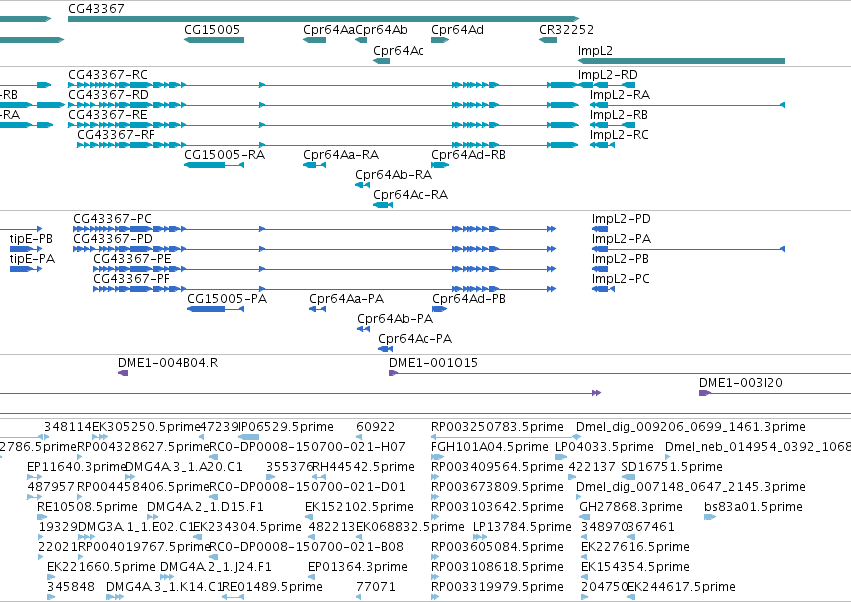Viewport: 851px width, 602px height.
Task: Click the LP13784.5prime EST label
Action: click(x=522, y=527)
